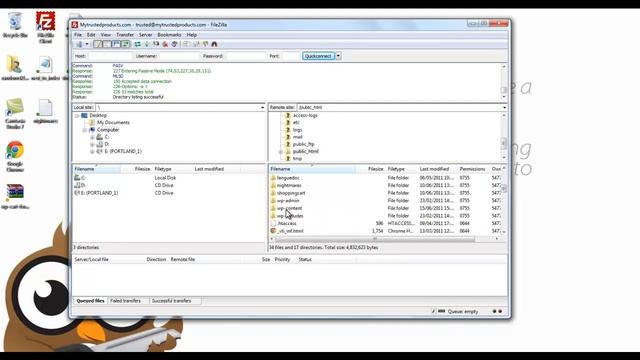Open the Camtasia Studio 7 desktop shortcut

click(x=15, y=114)
